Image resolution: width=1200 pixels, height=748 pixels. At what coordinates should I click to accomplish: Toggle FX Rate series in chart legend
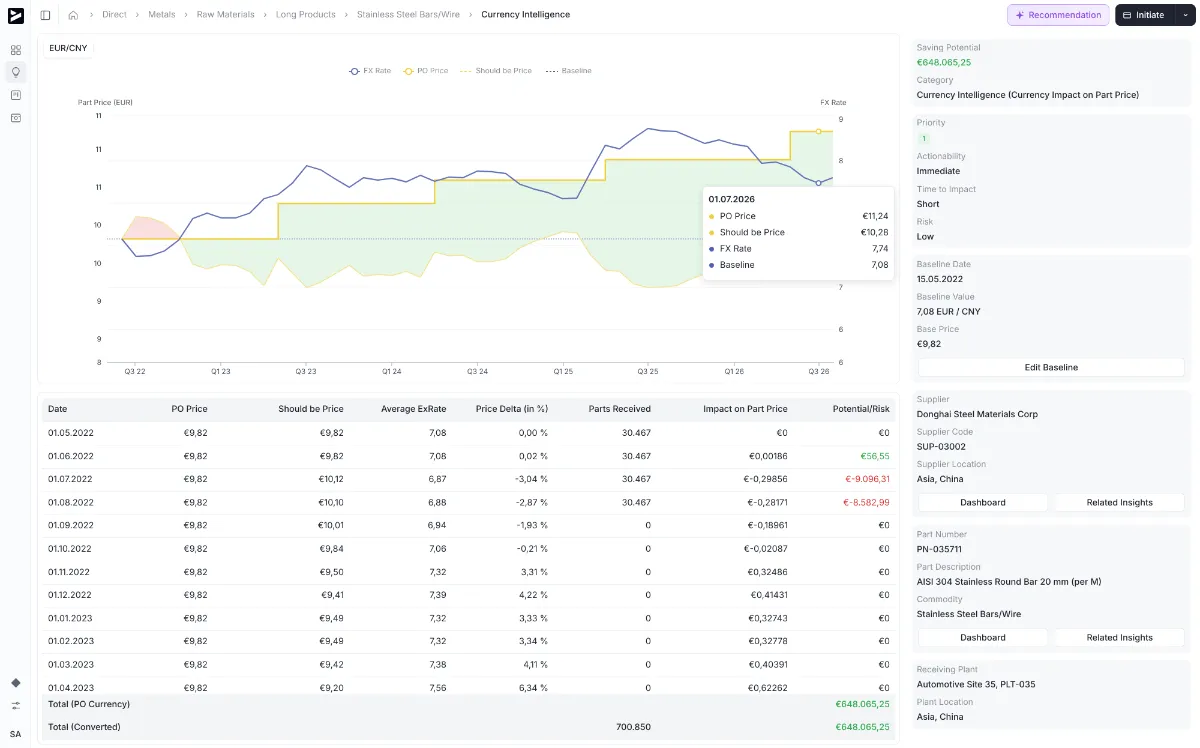click(x=370, y=71)
